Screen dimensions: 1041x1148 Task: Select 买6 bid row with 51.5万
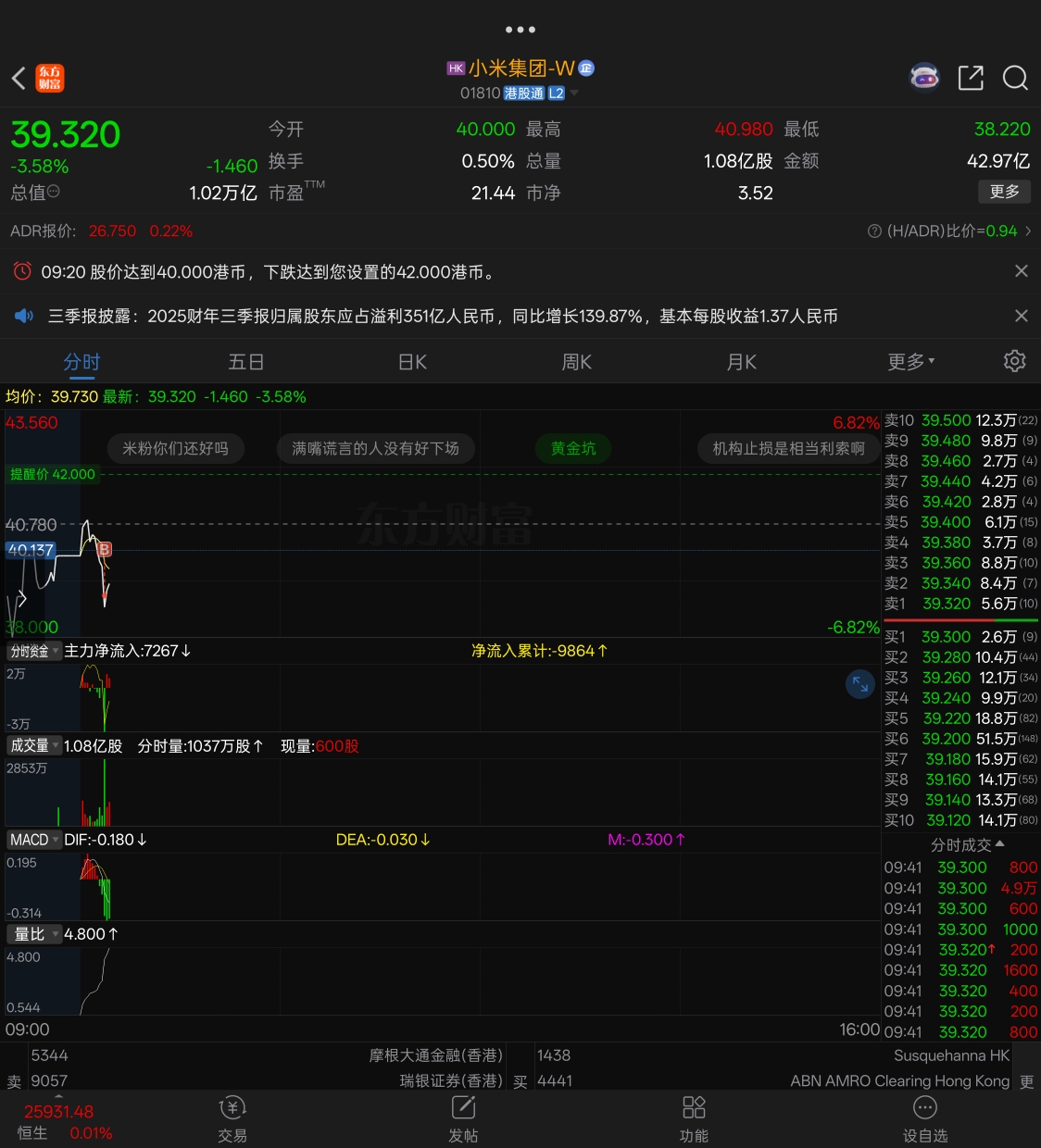961,739
